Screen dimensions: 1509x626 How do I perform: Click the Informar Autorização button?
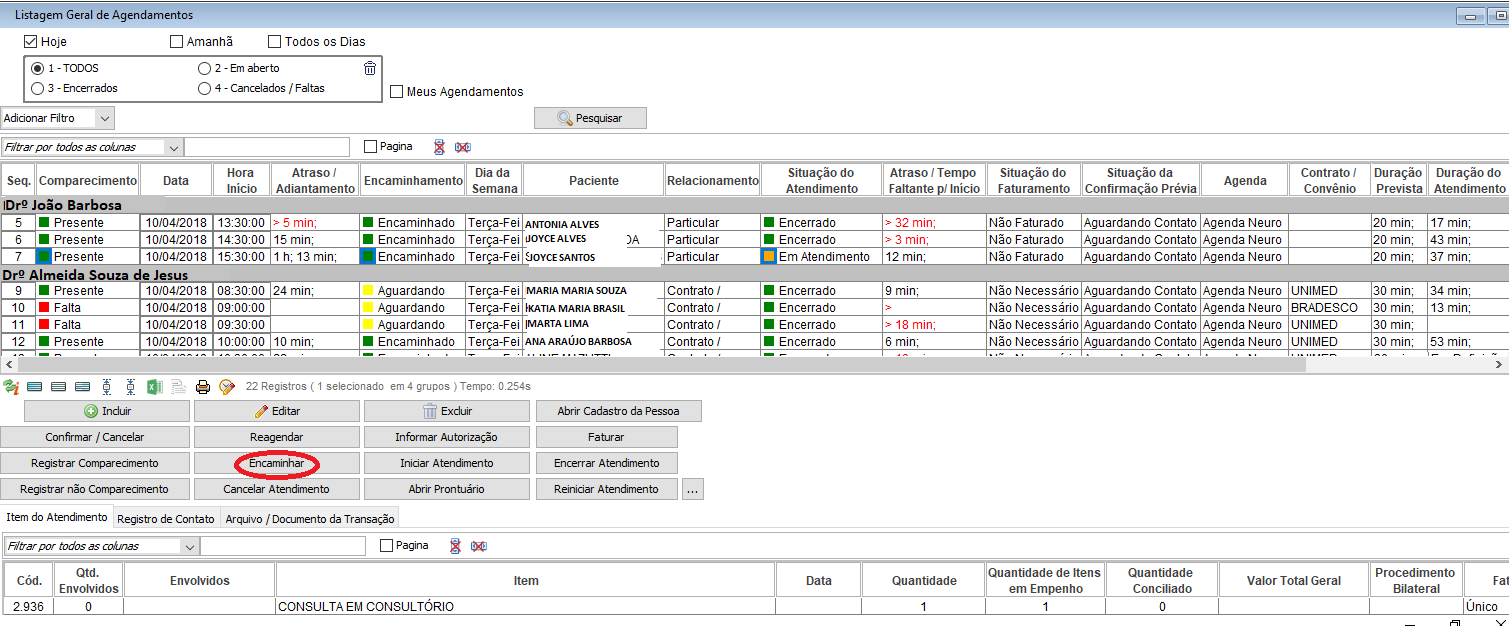[x=447, y=437]
